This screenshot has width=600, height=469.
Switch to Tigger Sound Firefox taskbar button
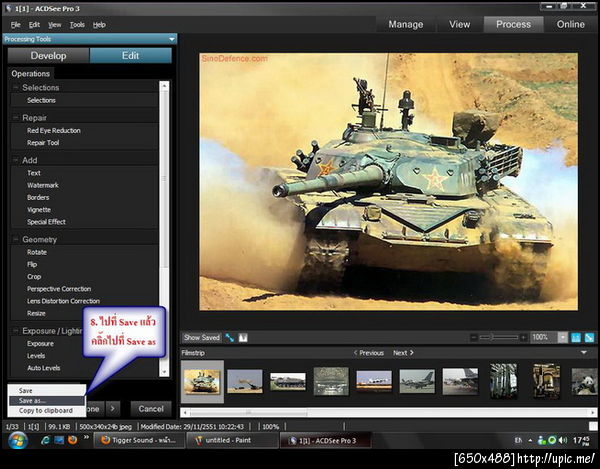pyautogui.click(x=139, y=440)
